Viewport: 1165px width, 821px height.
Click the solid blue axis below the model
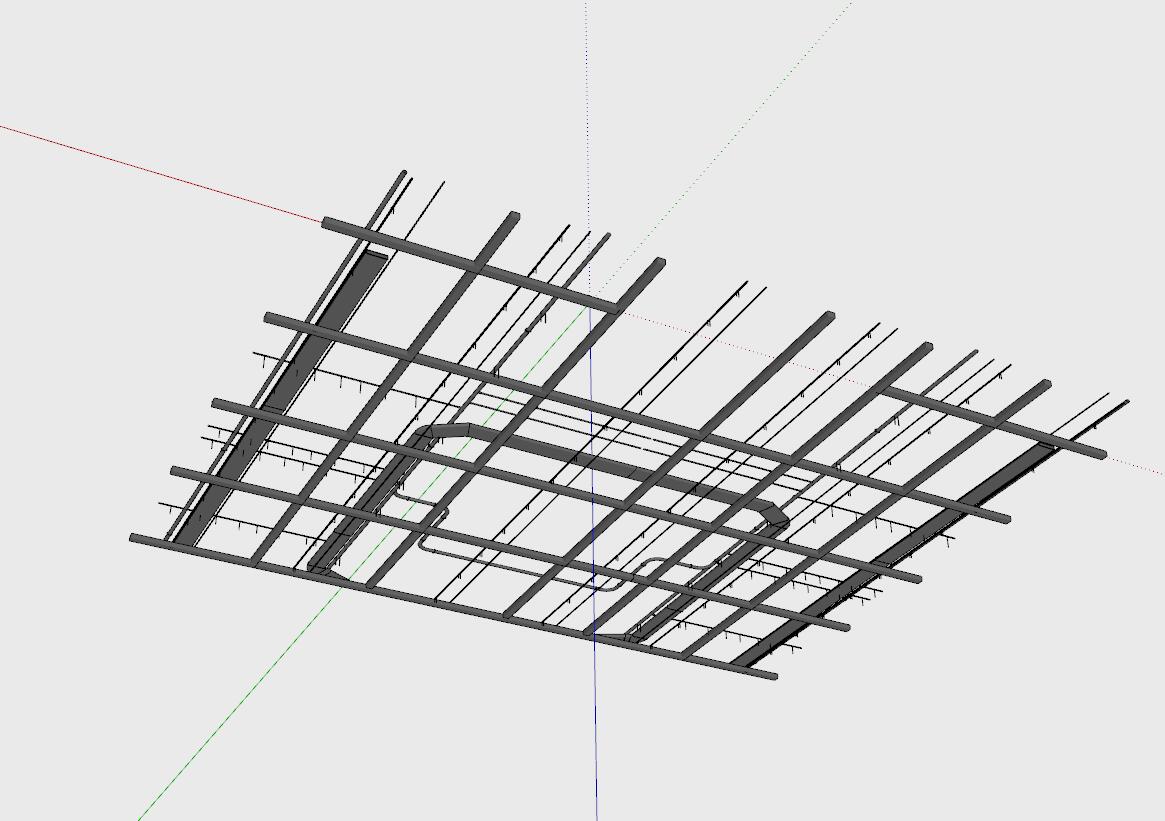coord(596,740)
